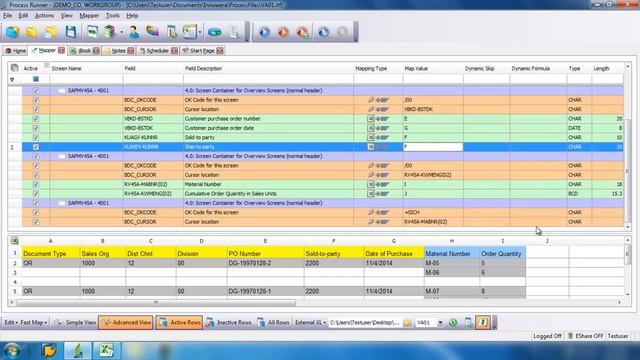The image size is (640, 360).
Task: Click the Map Value input of Ship-to party
Action: [433, 147]
